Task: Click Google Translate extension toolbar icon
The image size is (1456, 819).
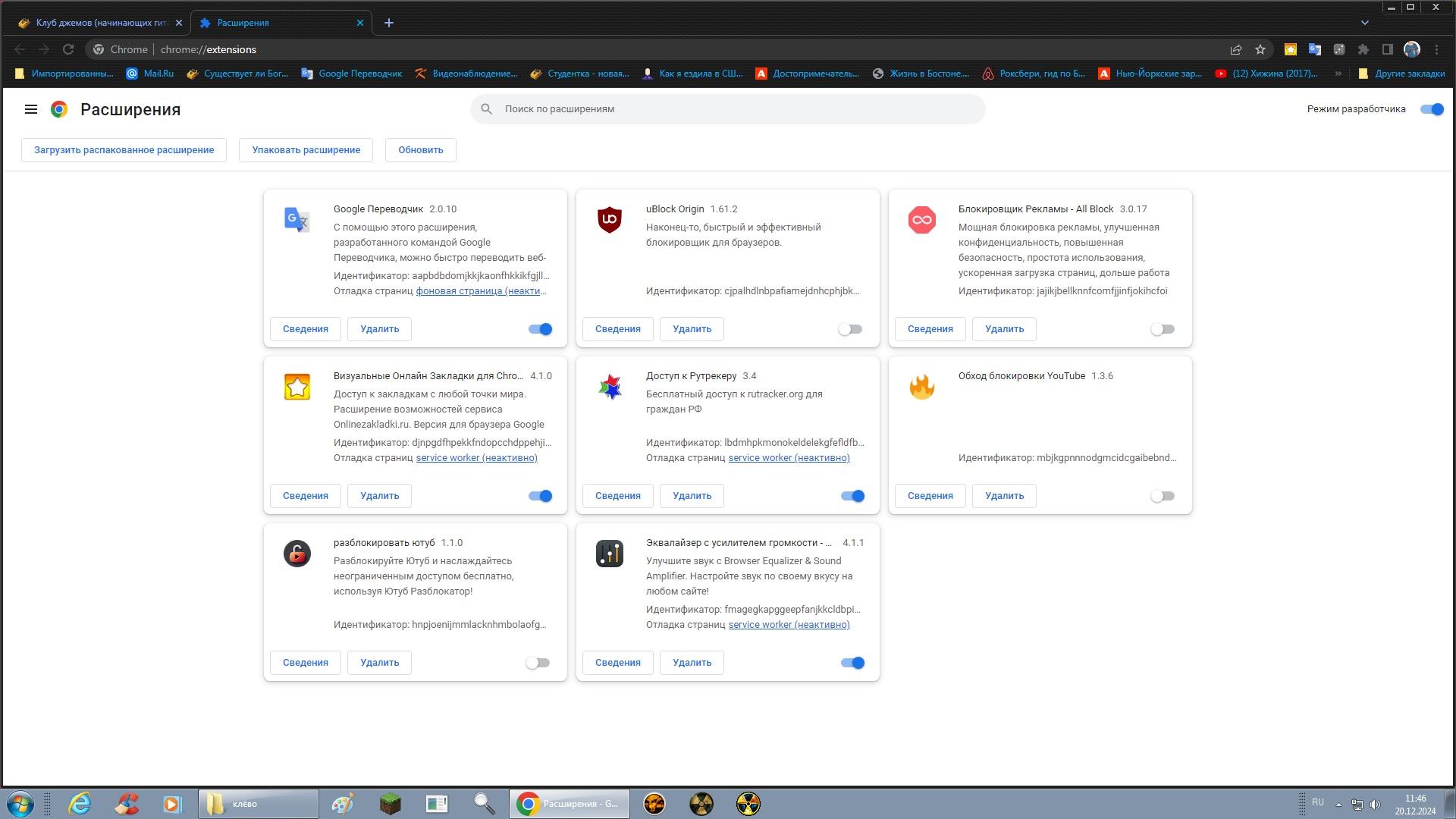Action: point(1314,49)
